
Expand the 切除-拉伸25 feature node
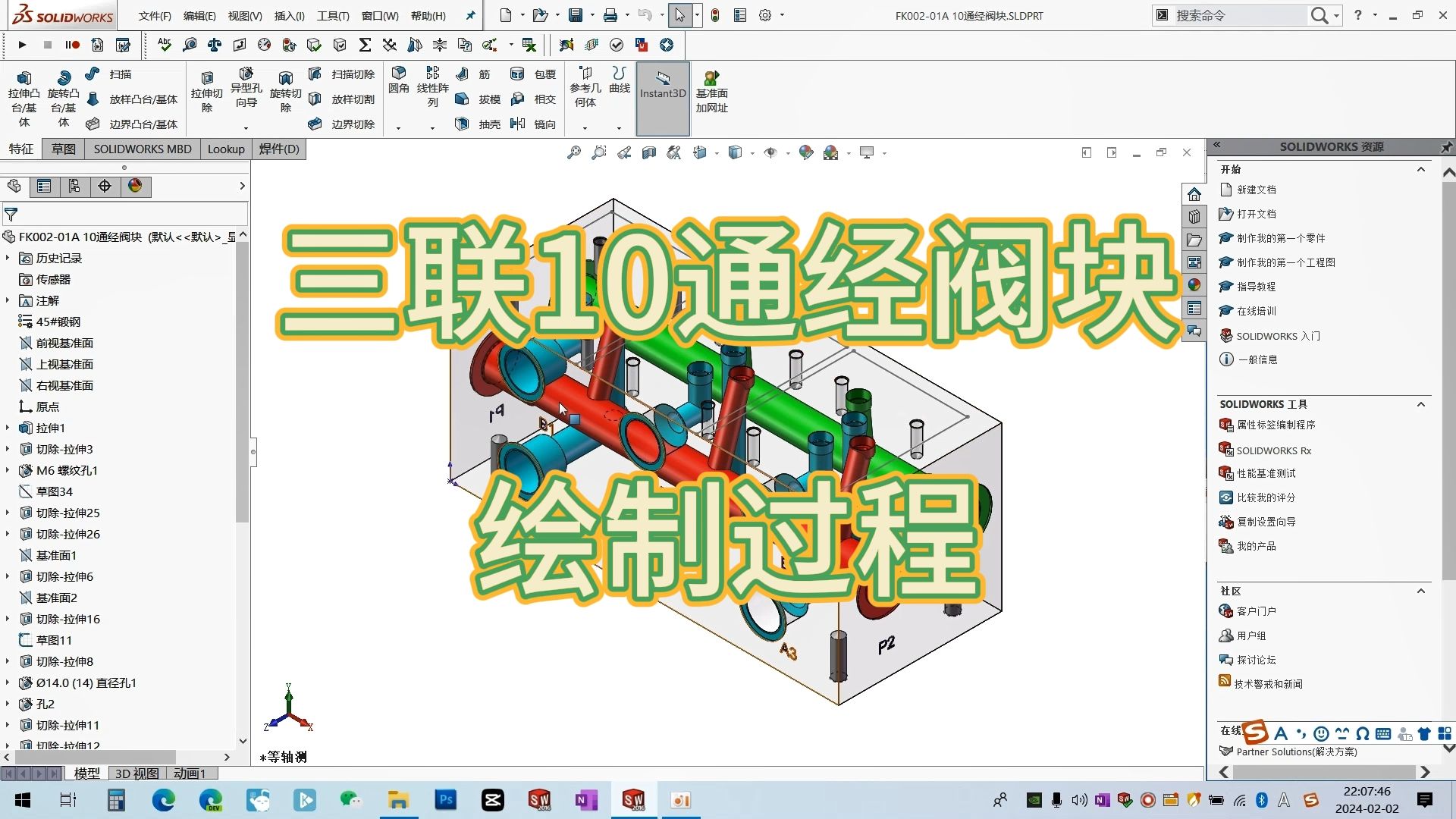[8, 513]
